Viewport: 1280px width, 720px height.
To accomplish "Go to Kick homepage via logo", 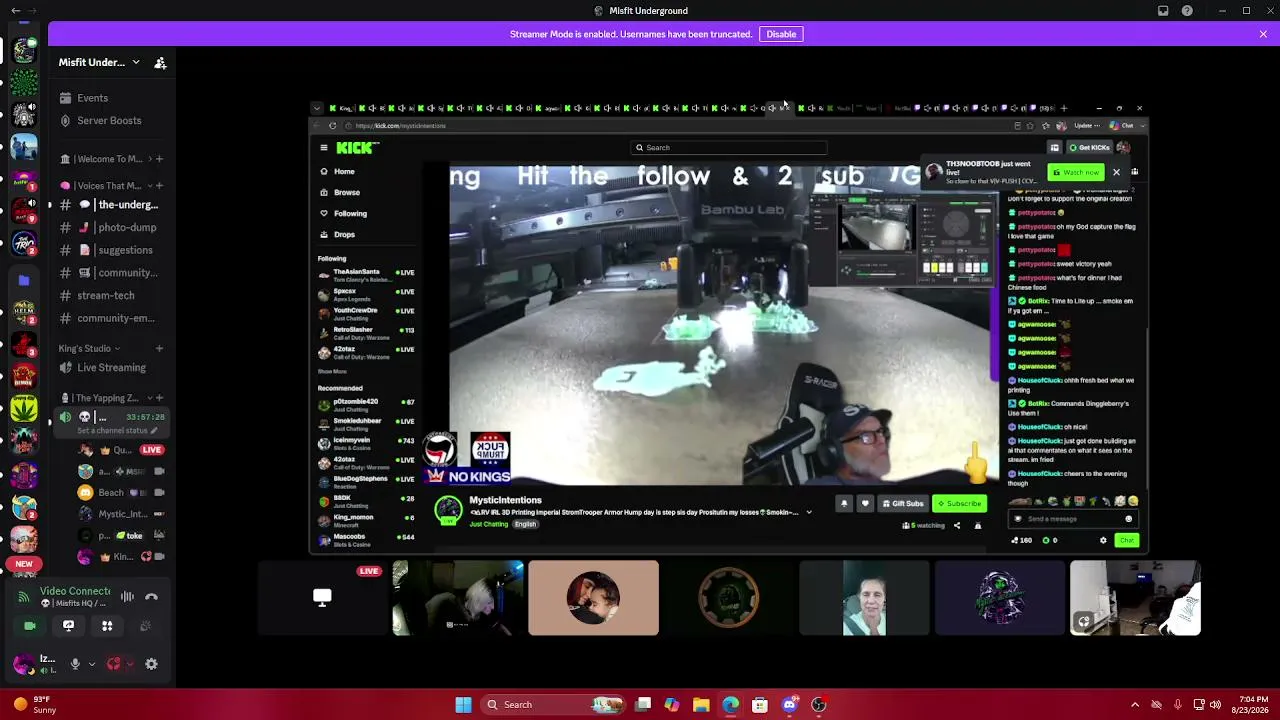I will coord(357,148).
